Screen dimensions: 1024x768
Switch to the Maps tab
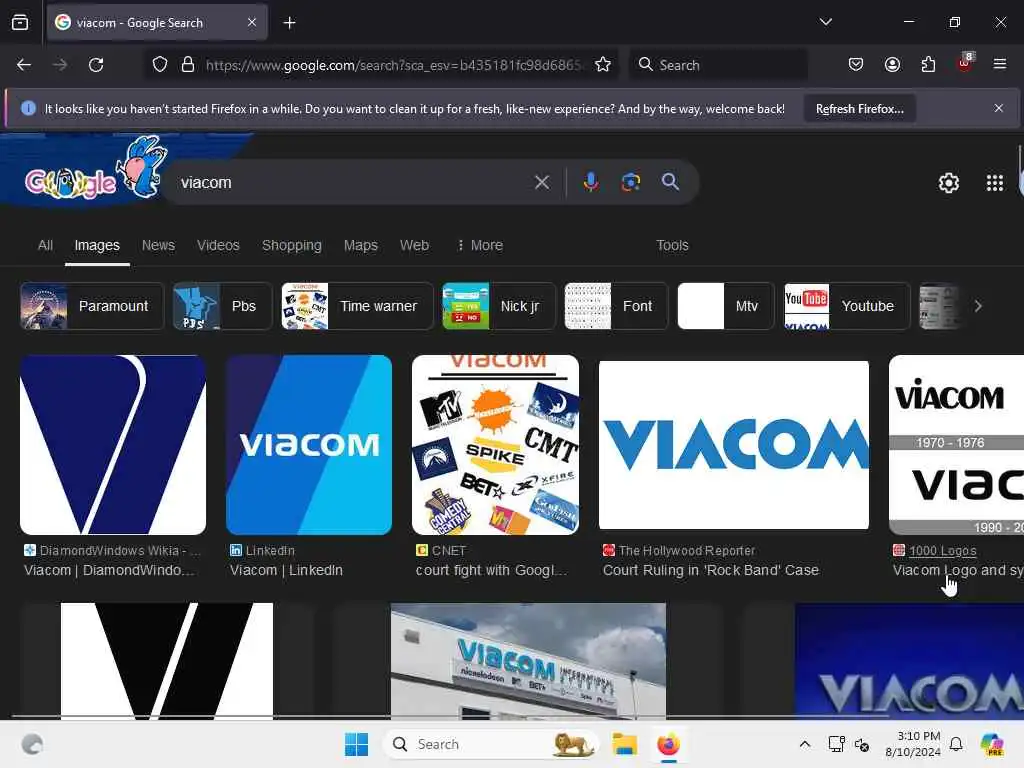pyautogui.click(x=360, y=246)
